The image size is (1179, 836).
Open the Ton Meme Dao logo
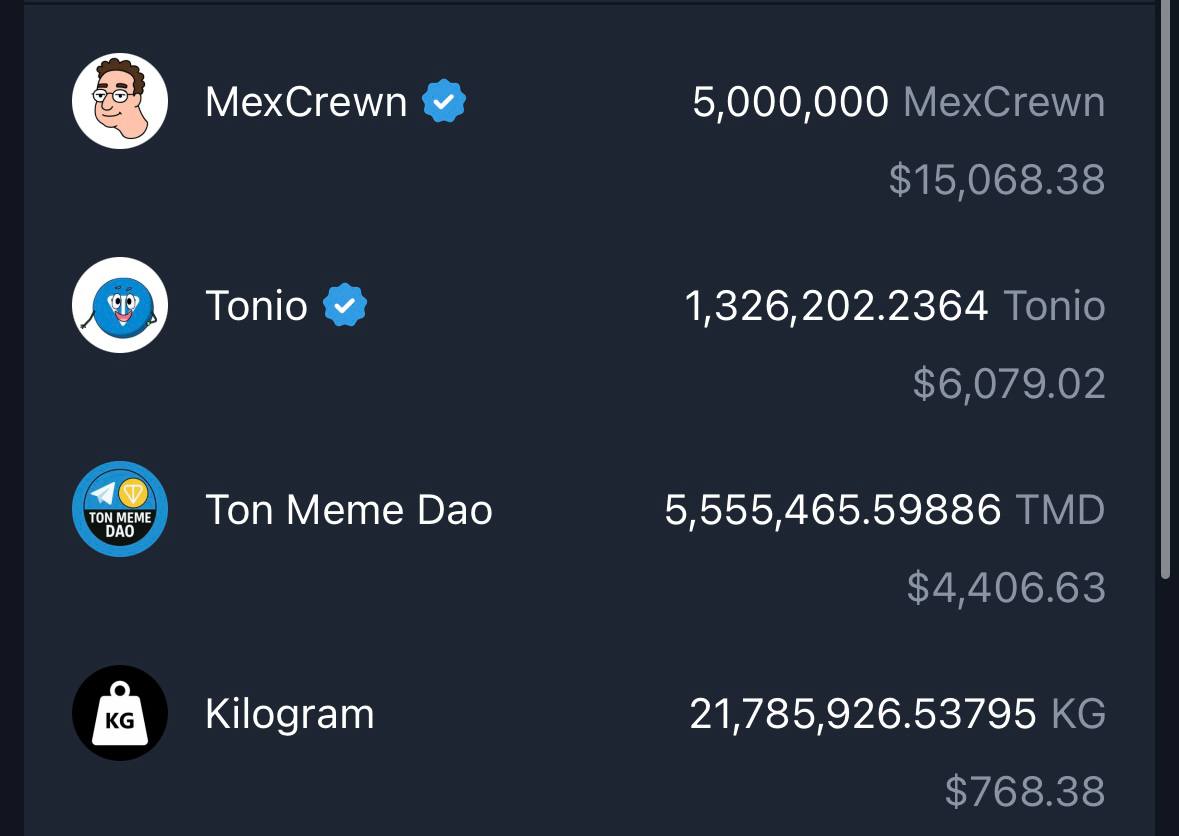[x=120, y=509]
